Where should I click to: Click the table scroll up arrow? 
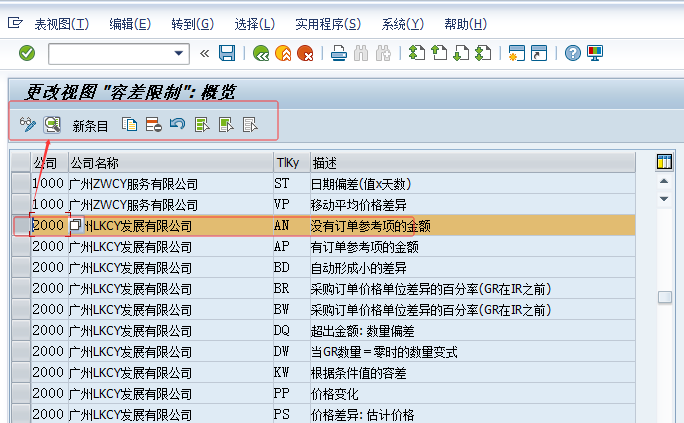click(664, 181)
